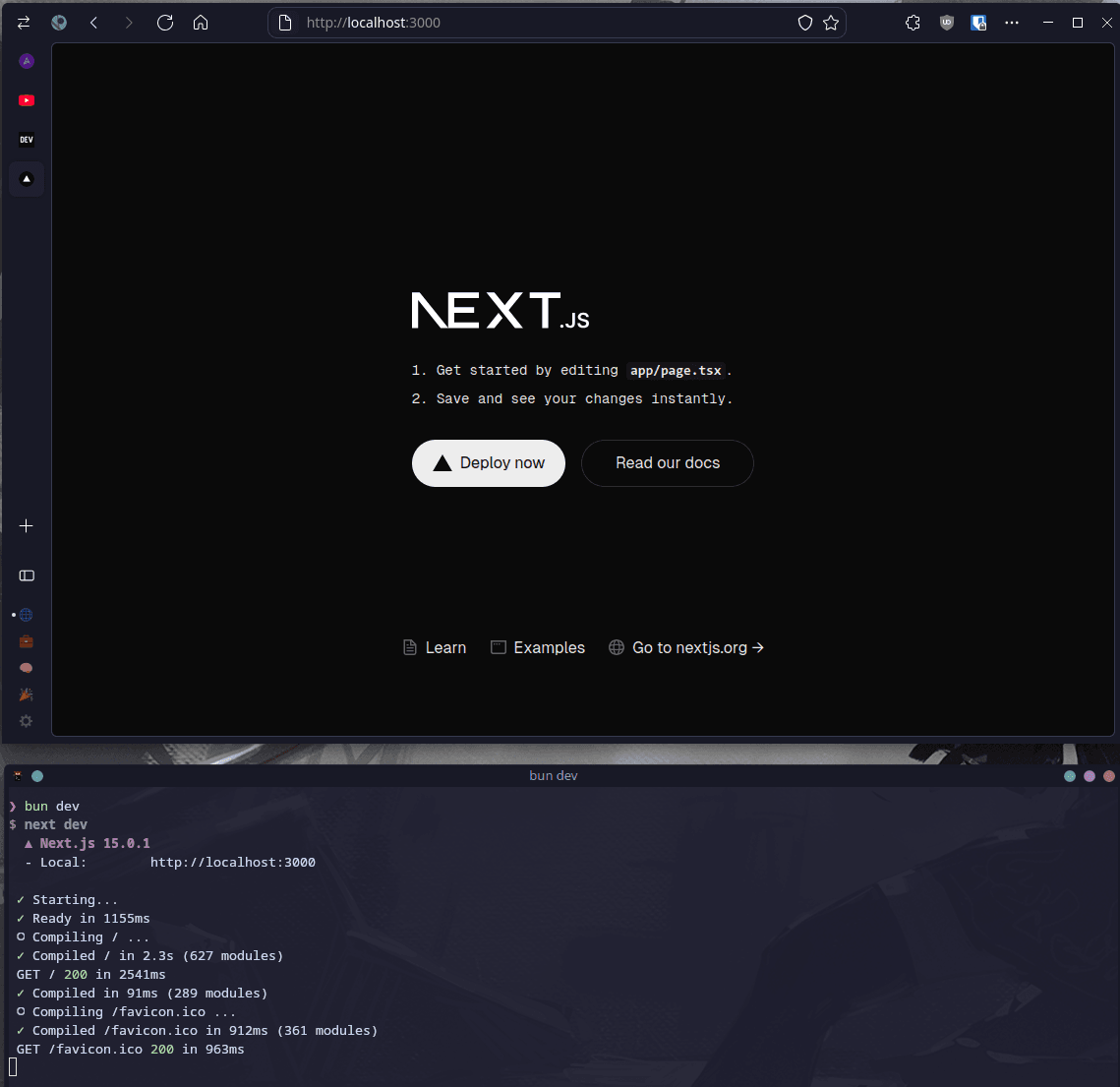The width and height of the screenshot is (1120, 1087).
Task: Click the Read our docs button
Action: pyautogui.click(x=667, y=463)
